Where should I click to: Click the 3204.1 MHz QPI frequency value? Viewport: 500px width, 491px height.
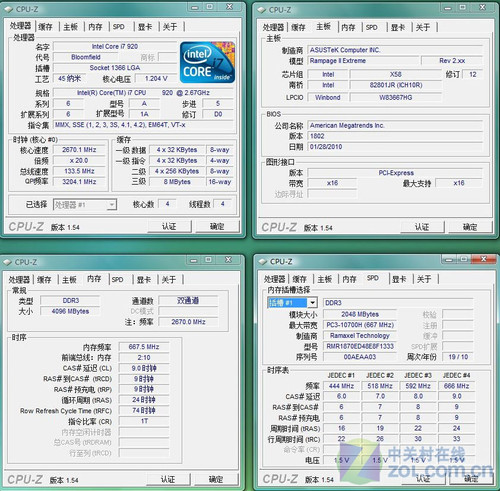coord(79,182)
